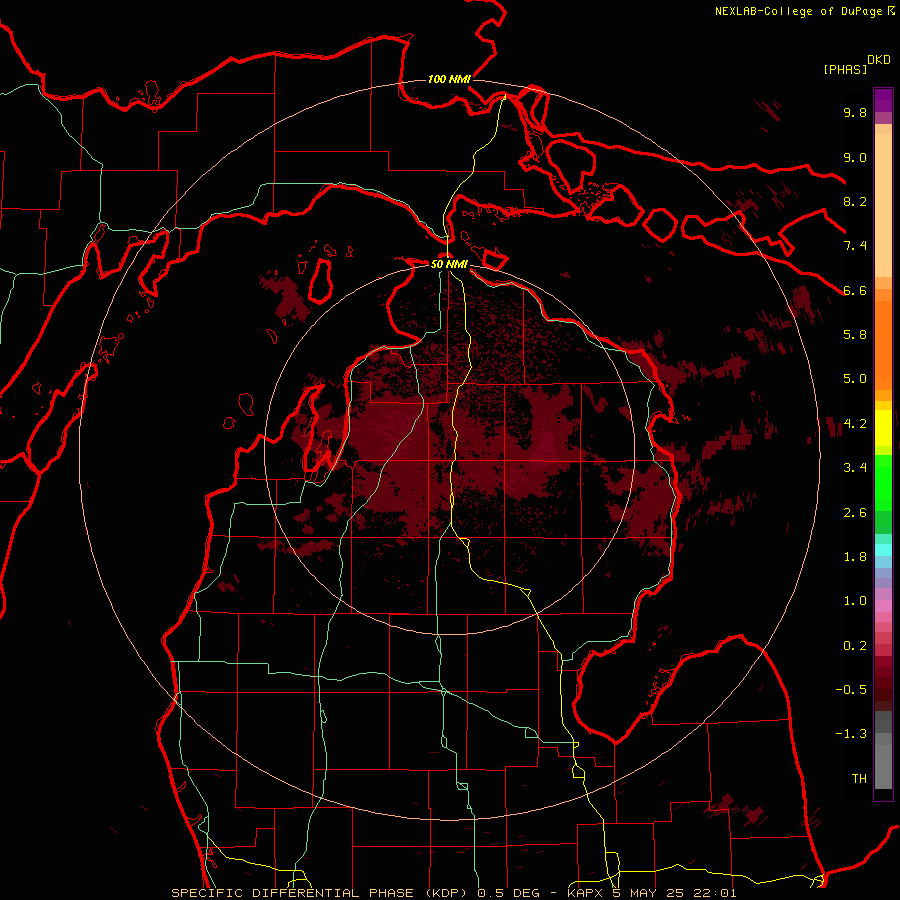The image size is (900, 900).
Task: Click the cyan swatch on the color bar
Action: (883, 550)
